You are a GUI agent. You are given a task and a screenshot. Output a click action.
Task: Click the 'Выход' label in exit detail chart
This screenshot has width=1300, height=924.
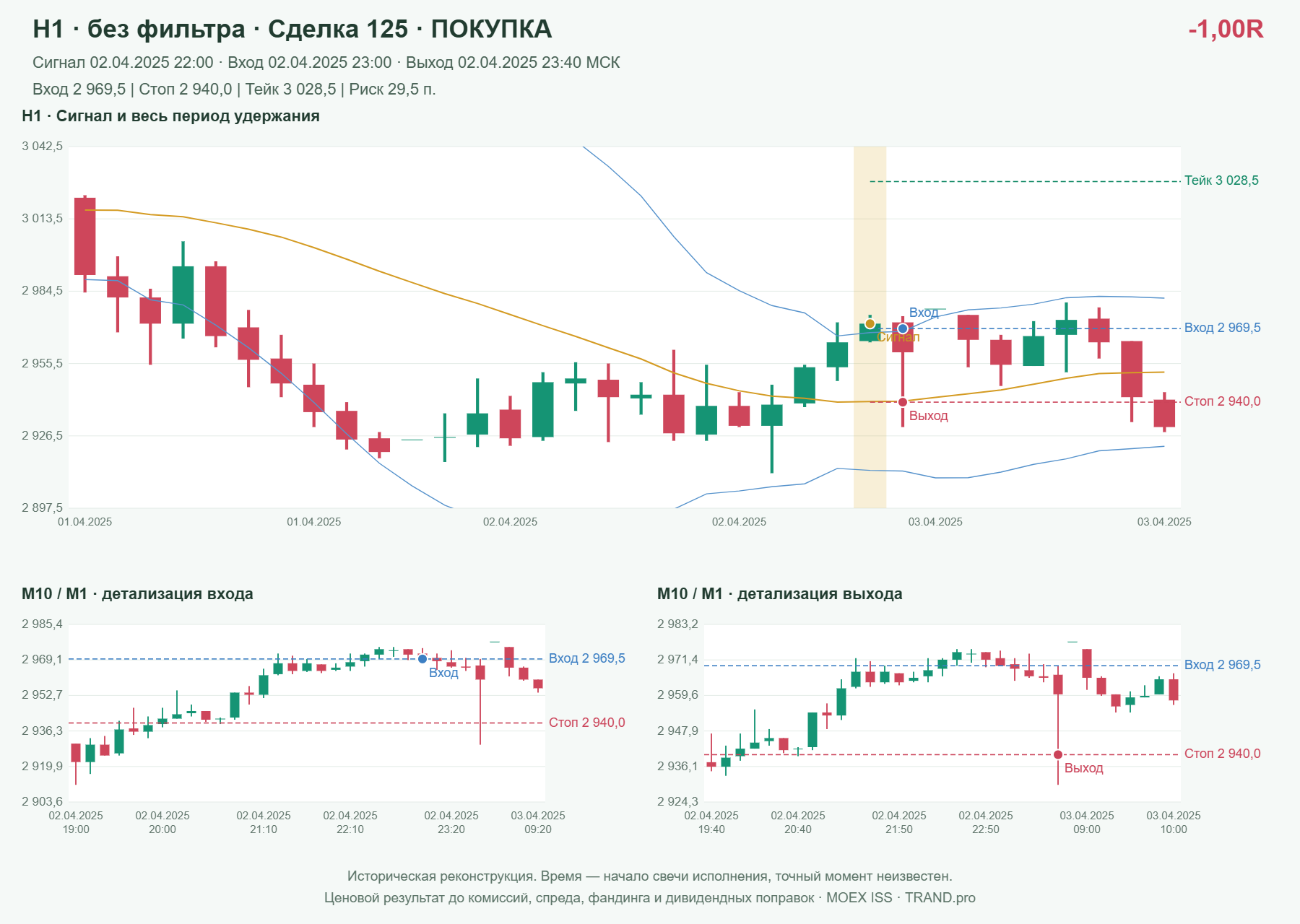1084,768
